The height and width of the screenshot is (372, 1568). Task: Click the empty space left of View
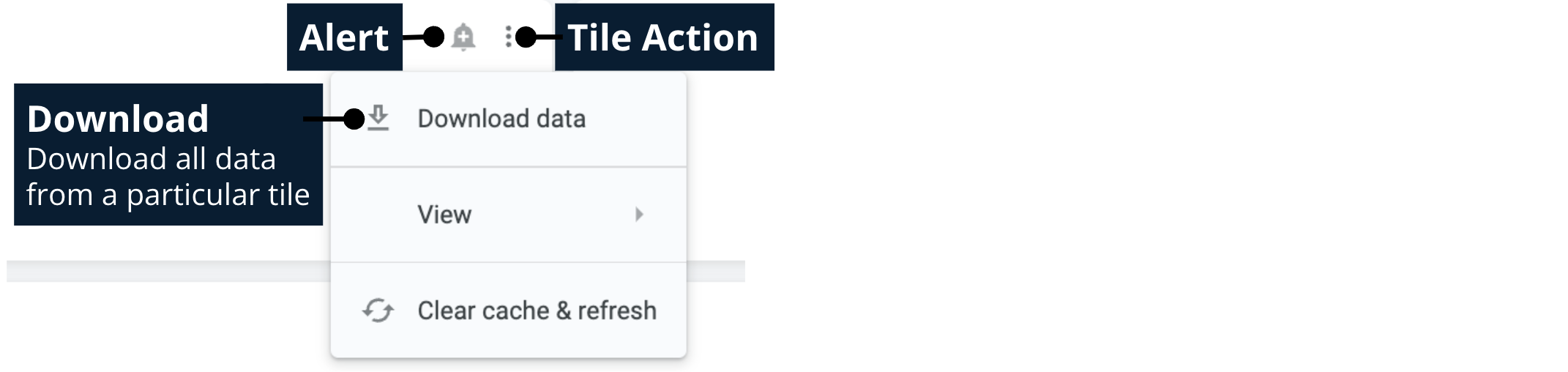378,215
